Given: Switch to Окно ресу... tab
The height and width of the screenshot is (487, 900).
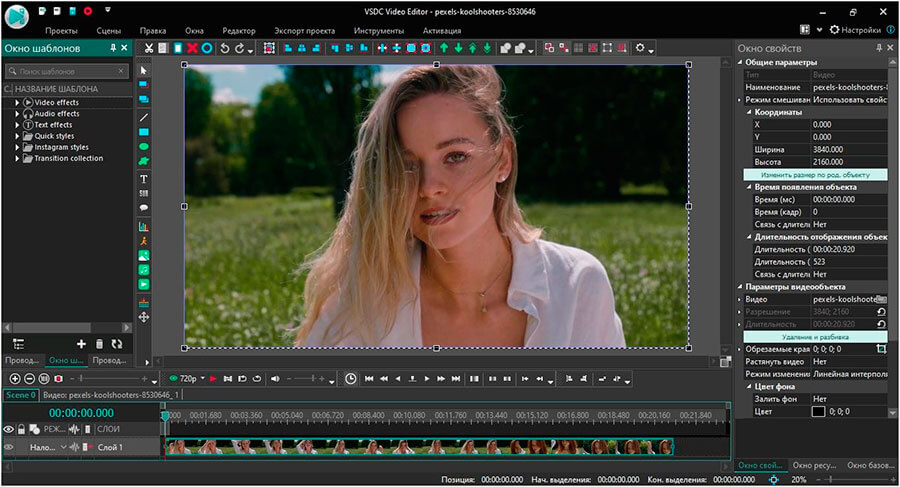Looking at the screenshot, I should pyautogui.click(x=814, y=465).
